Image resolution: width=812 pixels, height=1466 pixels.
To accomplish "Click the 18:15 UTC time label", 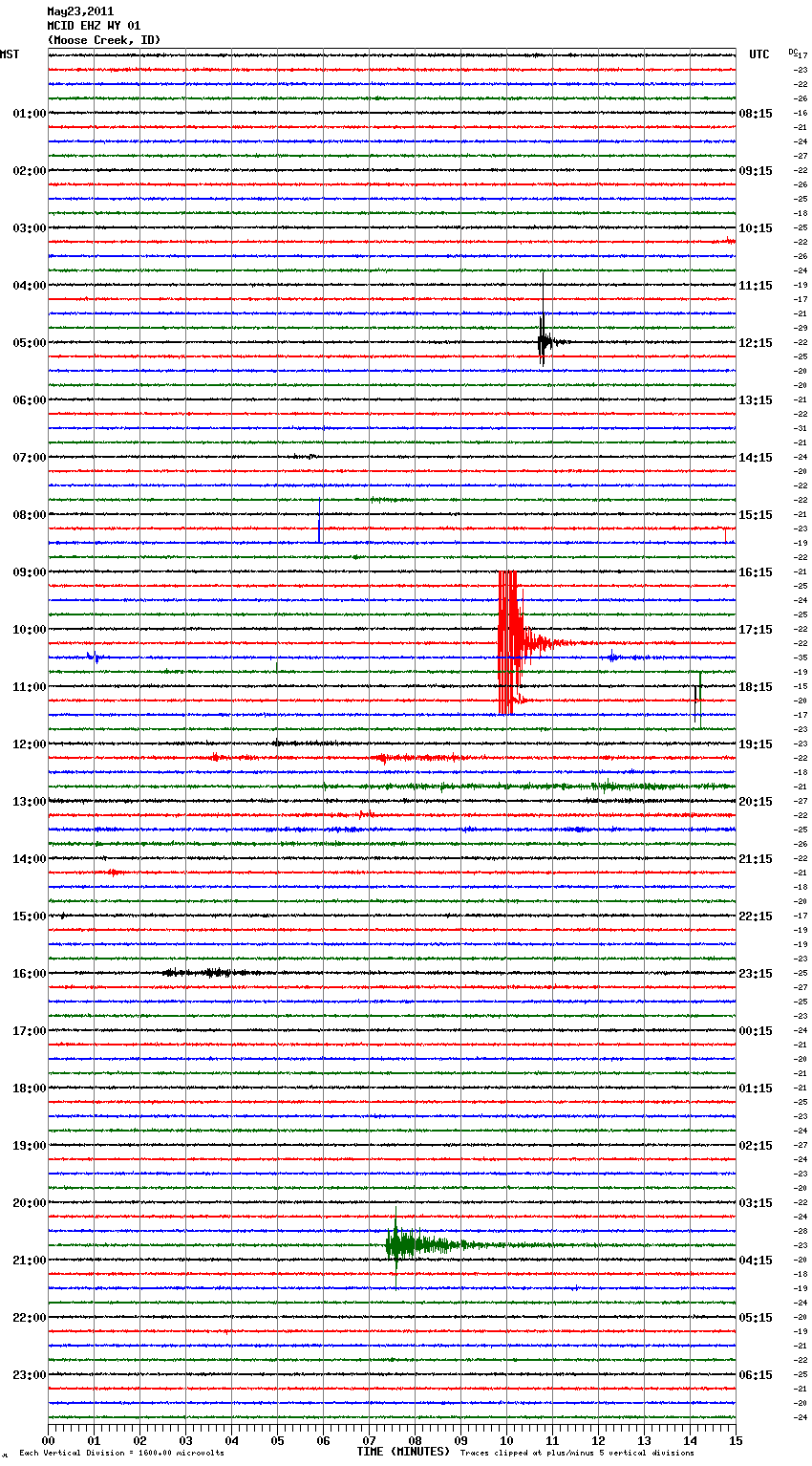I will (x=756, y=687).
